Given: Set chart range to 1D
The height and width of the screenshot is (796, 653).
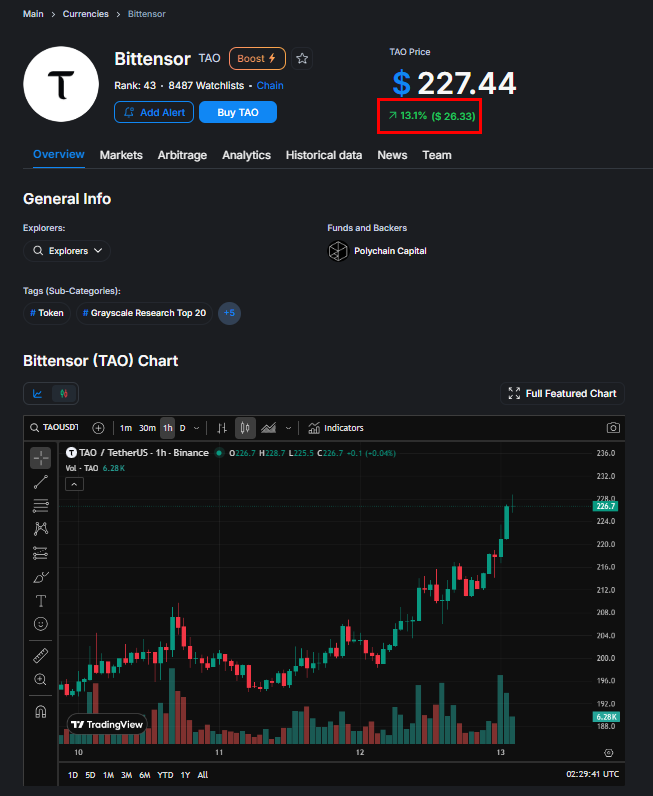Looking at the screenshot, I should 73,775.
